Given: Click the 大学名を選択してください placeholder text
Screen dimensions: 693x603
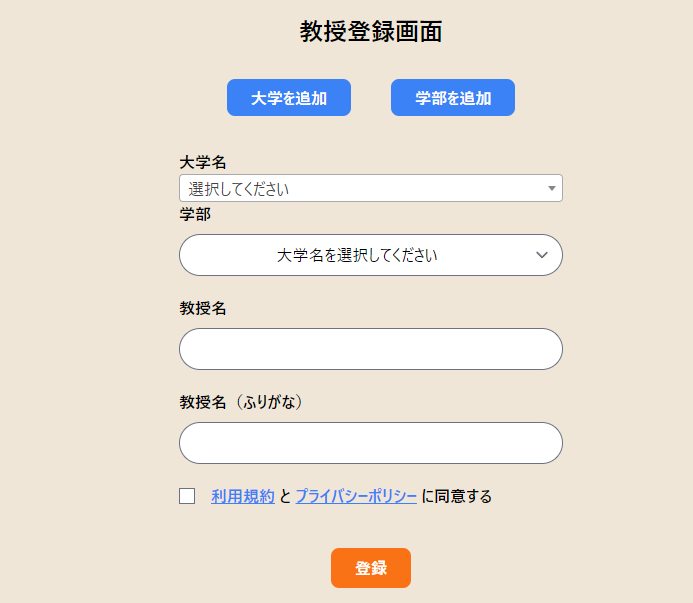Looking at the screenshot, I should [x=357, y=256].
